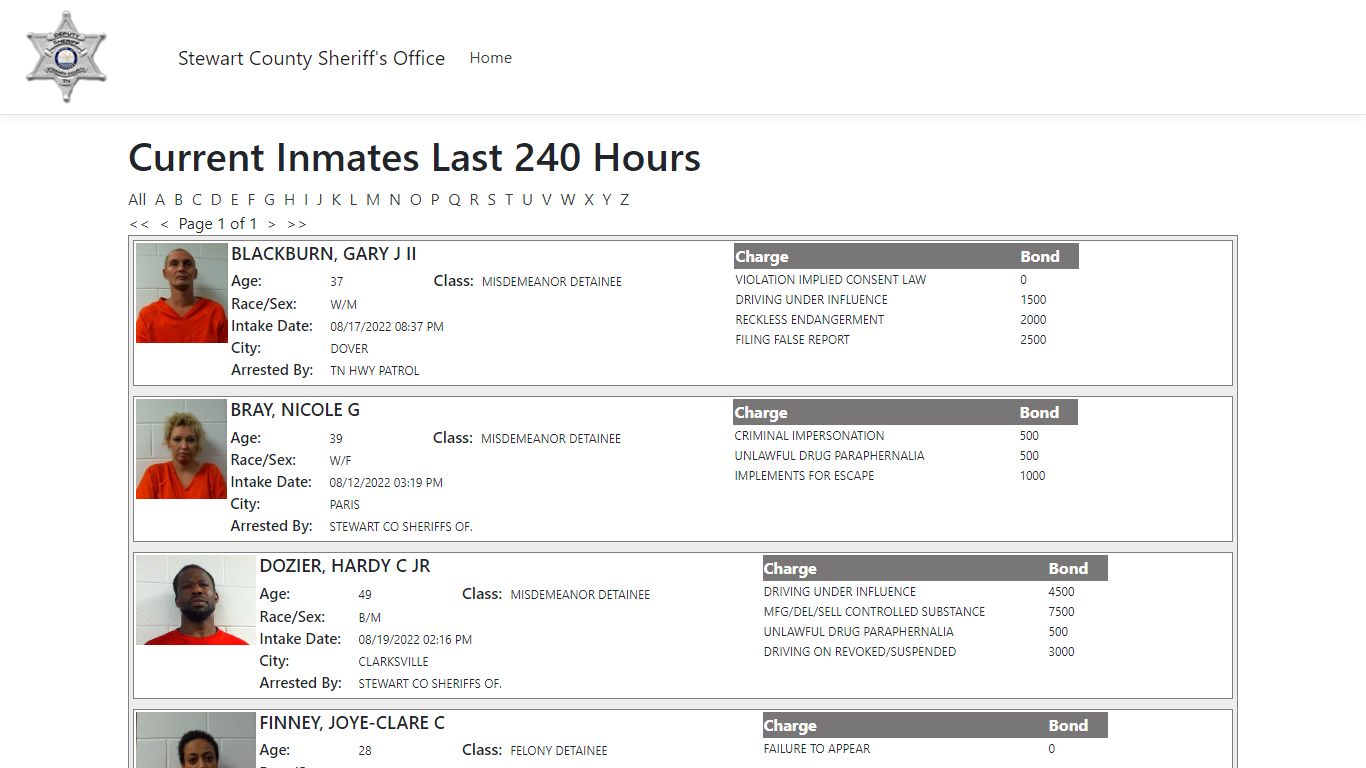1366x768 pixels.
Task: Click the RECKLESS ENDANGERMENT charge
Action: click(810, 320)
